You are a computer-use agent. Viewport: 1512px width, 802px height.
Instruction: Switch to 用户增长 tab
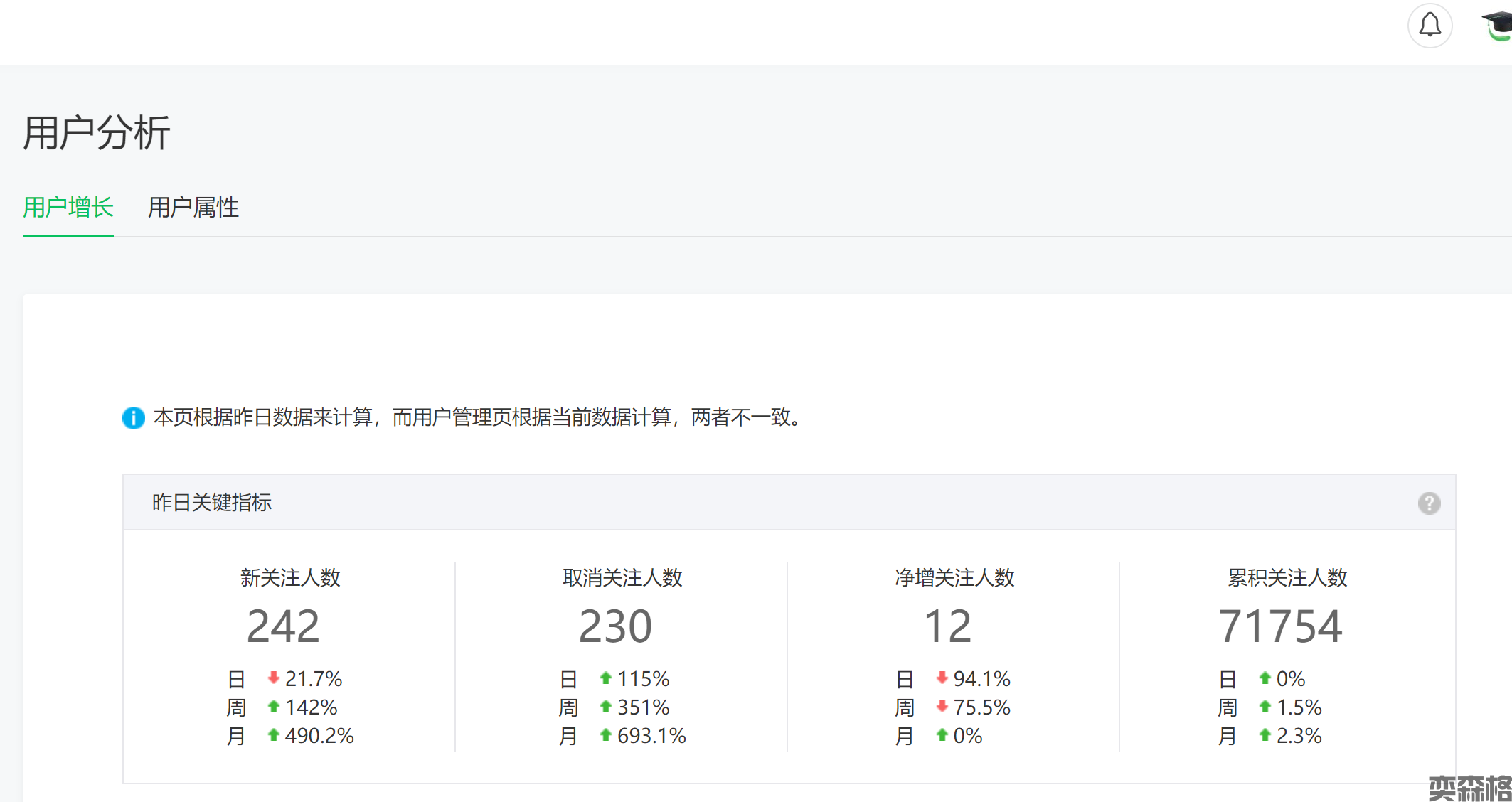point(68,208)
